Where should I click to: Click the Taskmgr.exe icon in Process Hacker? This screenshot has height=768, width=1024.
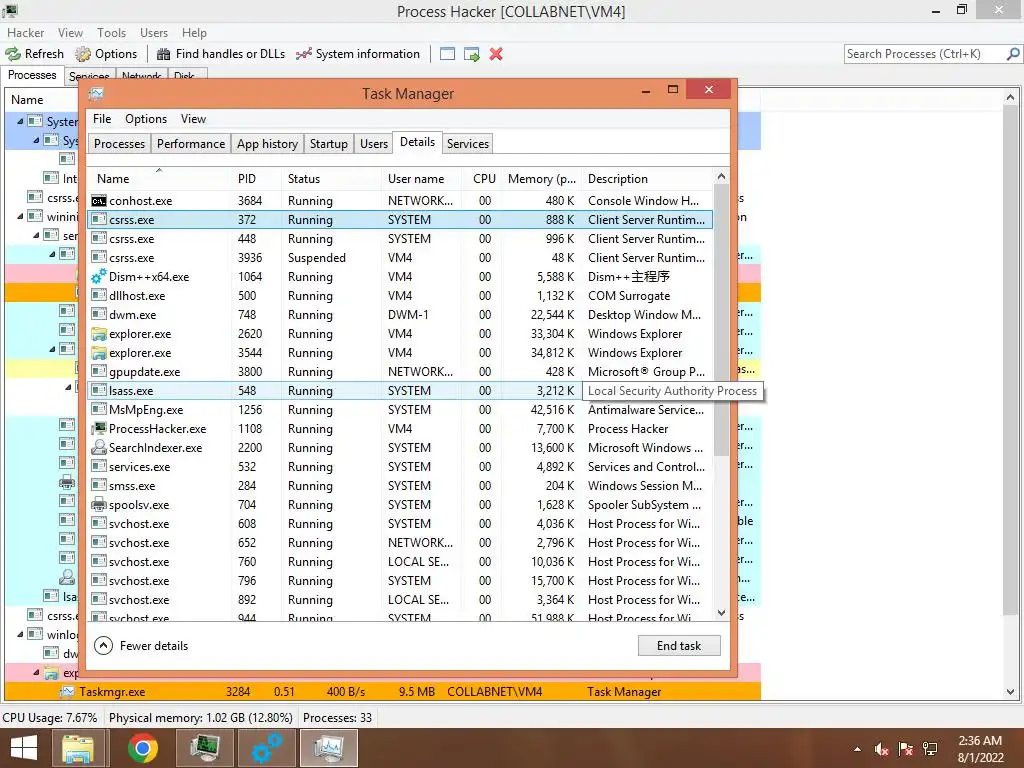(x=67, y=692)
